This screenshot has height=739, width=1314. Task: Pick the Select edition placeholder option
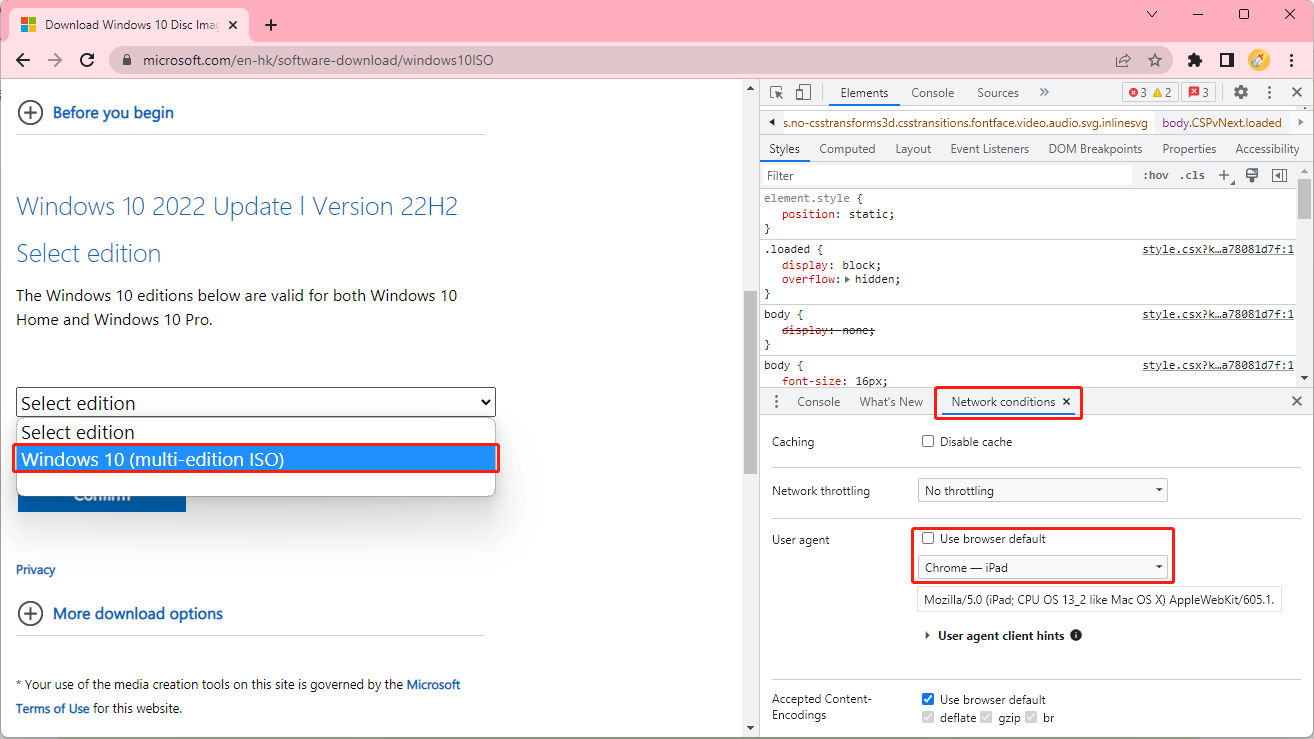pyautogui.click(x=256, y=433)
